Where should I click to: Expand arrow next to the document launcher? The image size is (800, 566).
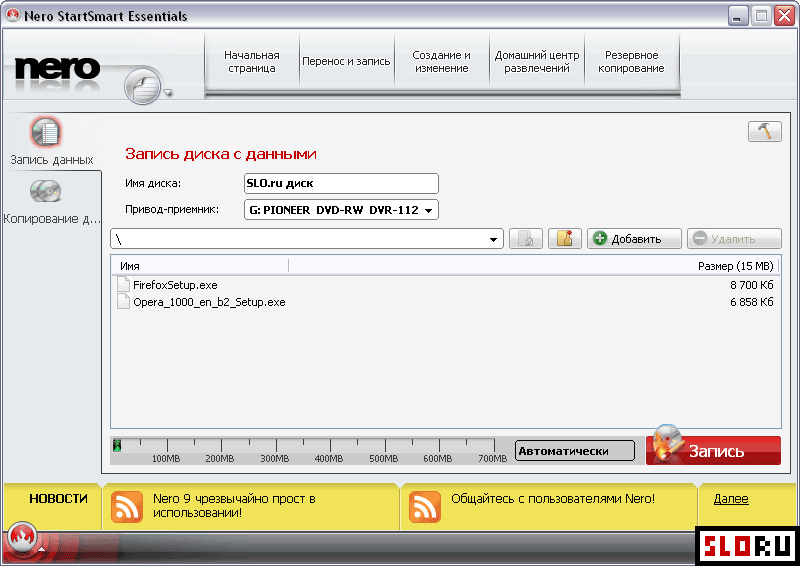click(168, 93)
